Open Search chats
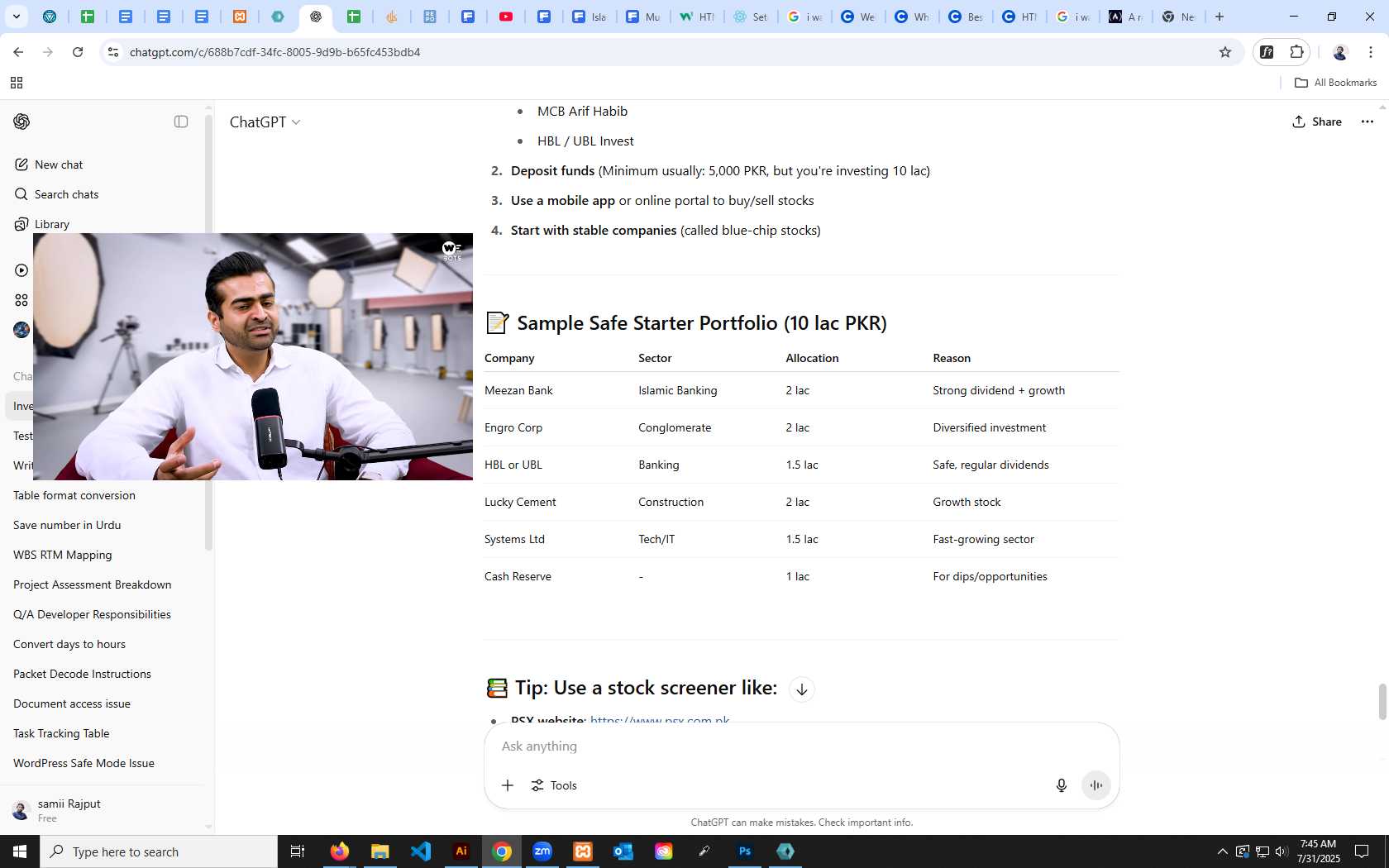The width and height of the screenshot is (1389, 868). [x=57, y=194]
